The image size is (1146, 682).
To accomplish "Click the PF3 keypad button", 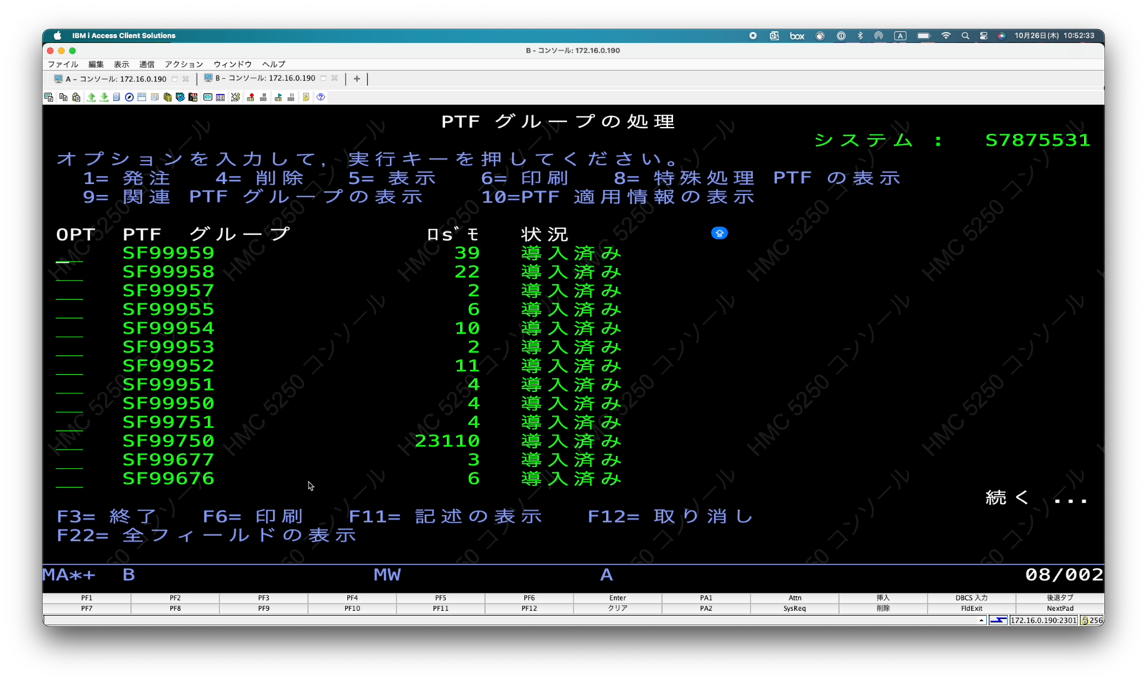I will click(263, 598).
